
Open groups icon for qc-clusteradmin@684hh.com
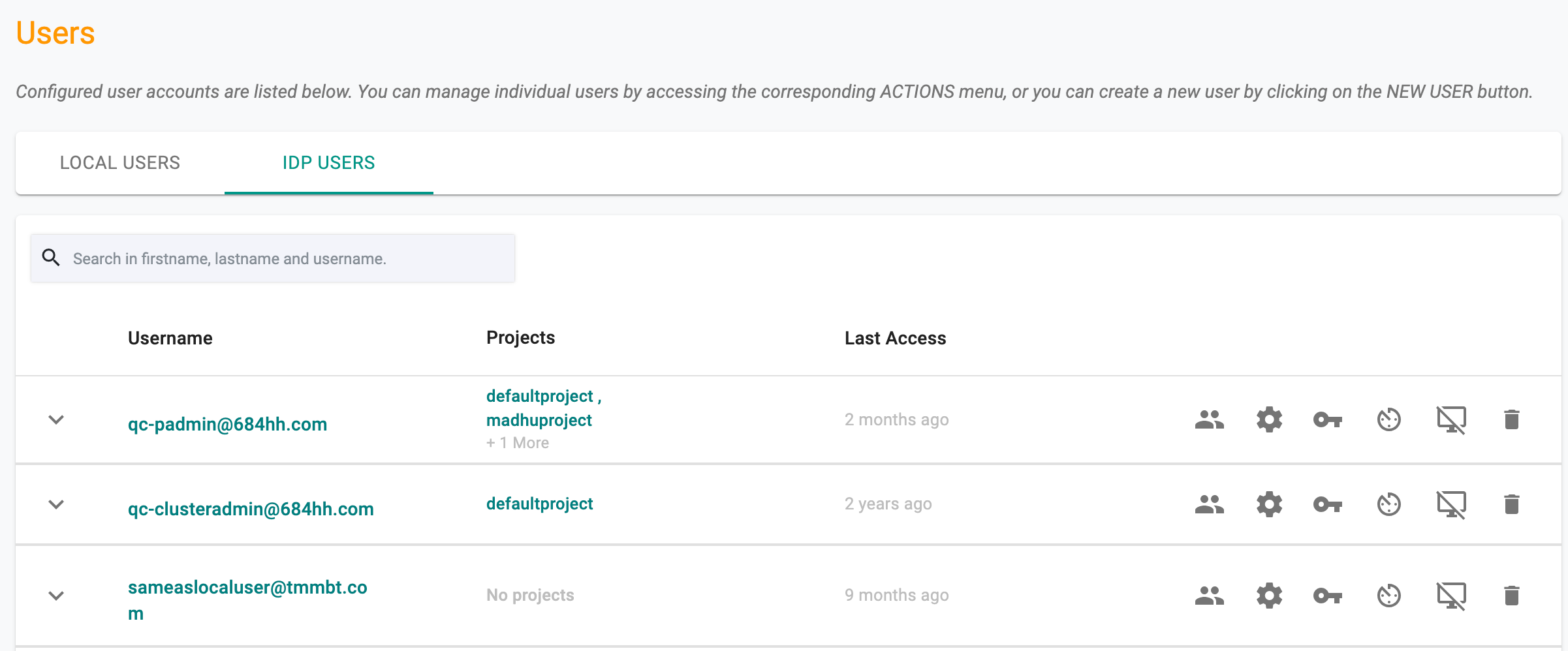[1209, 504]
